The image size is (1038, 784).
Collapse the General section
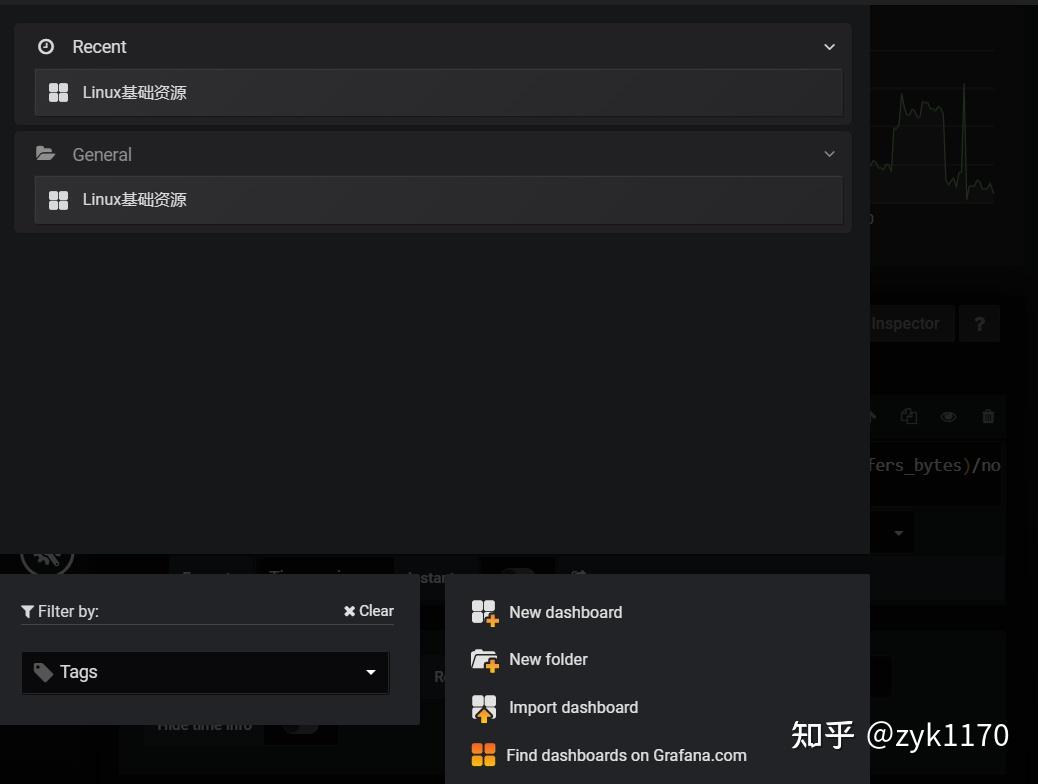tap(829, 154)
